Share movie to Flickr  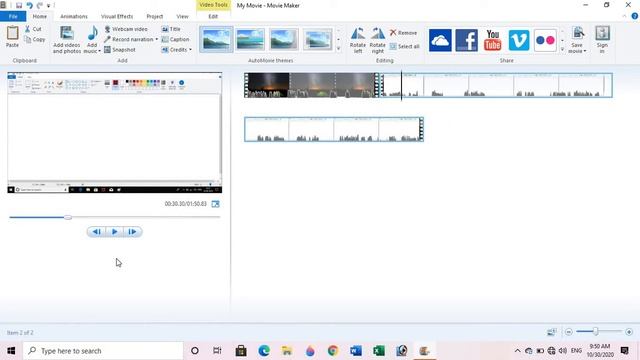coord(545,40)
